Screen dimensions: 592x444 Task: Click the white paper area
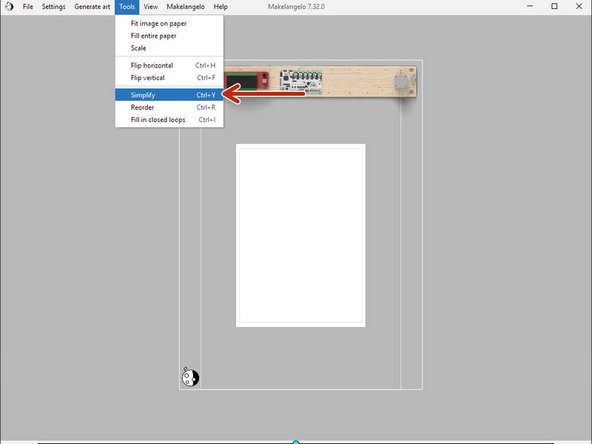[301, 235]
